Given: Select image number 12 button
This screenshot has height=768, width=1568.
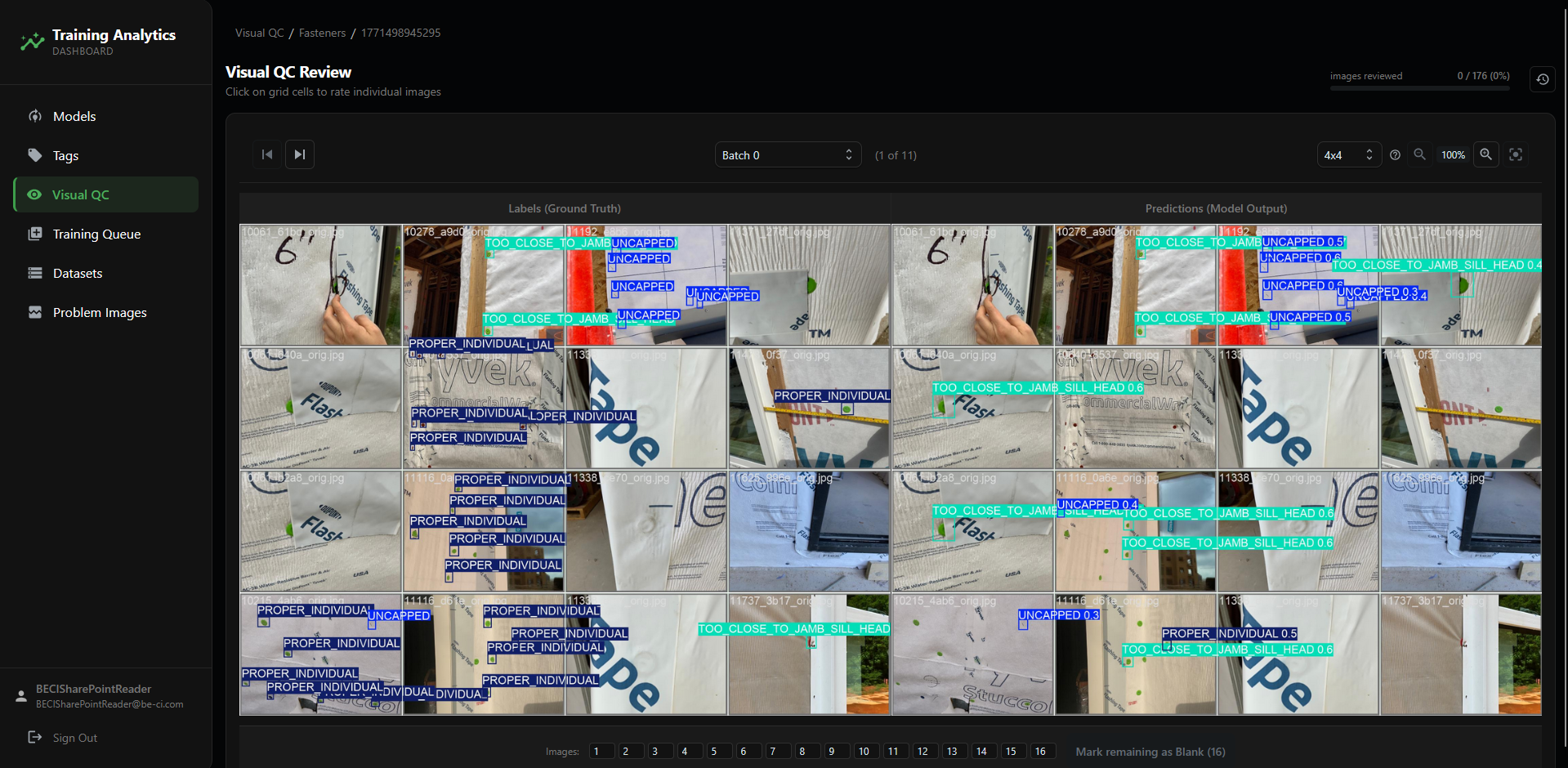Looking at the screenshot, I should (x=925, y=752).
